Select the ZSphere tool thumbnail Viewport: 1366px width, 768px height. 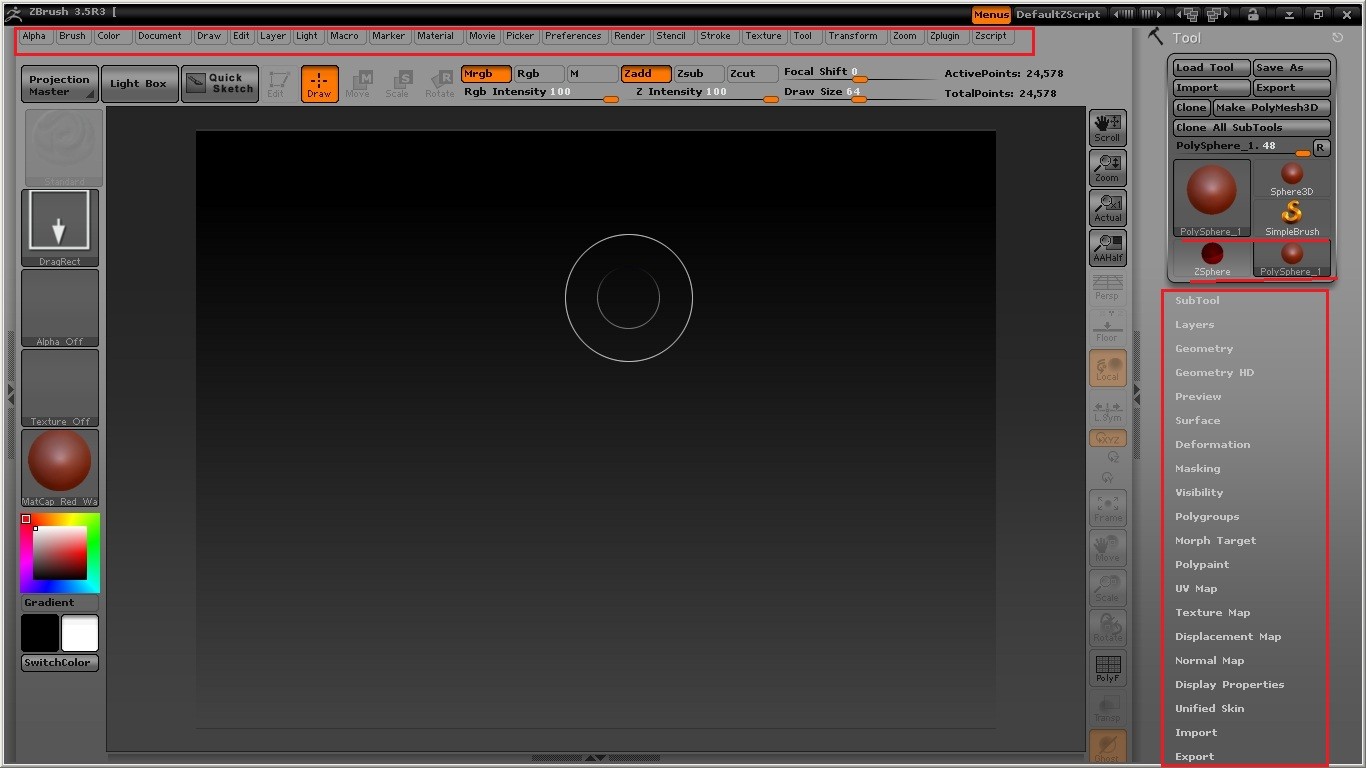pos(1211,258)
